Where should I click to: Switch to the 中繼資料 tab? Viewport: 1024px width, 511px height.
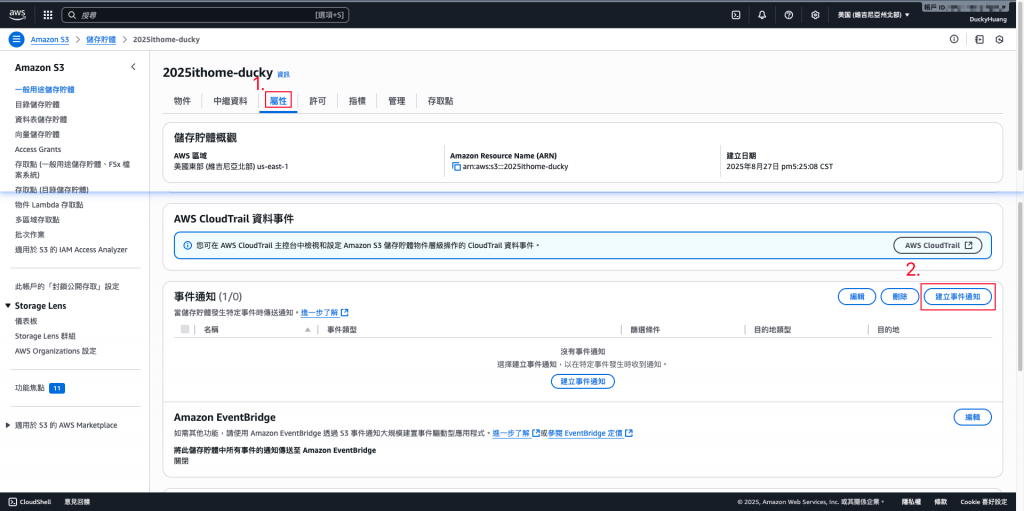(230, 101)
